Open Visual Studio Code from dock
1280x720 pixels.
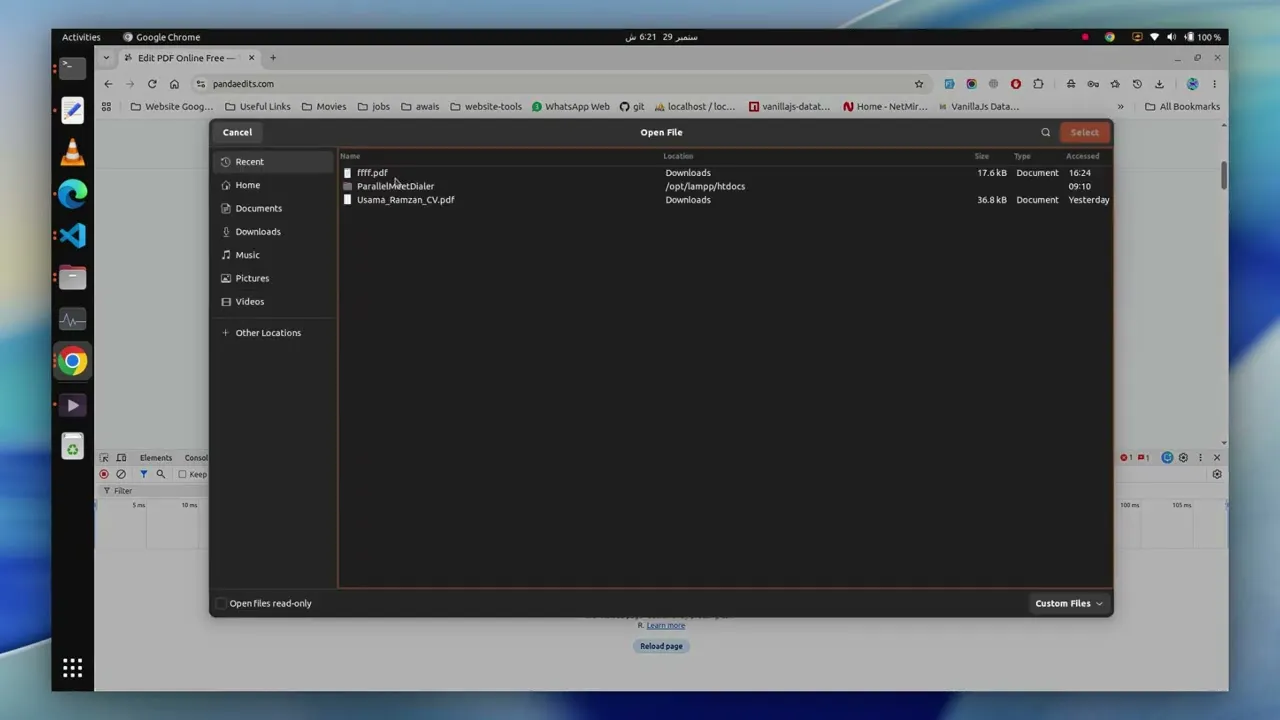point(72,236)
